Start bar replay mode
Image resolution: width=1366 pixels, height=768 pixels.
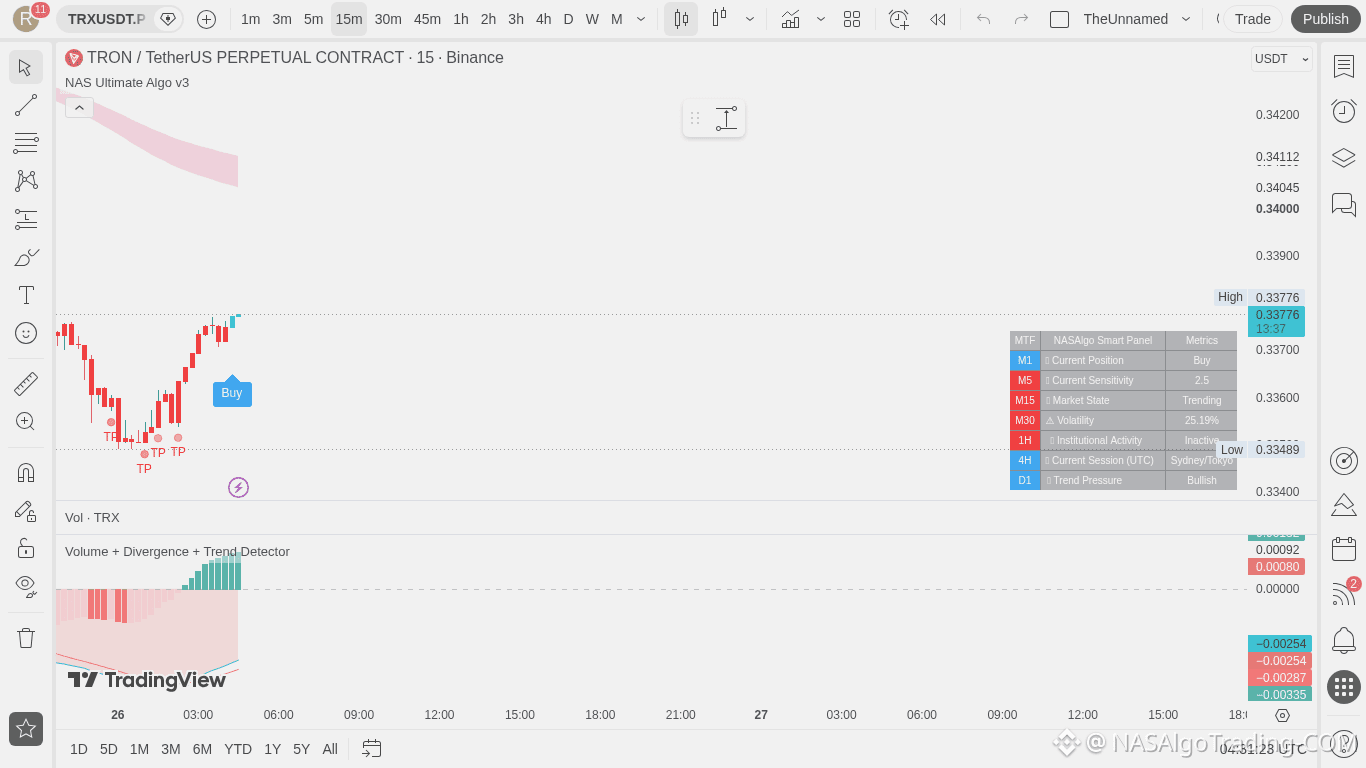937,19
